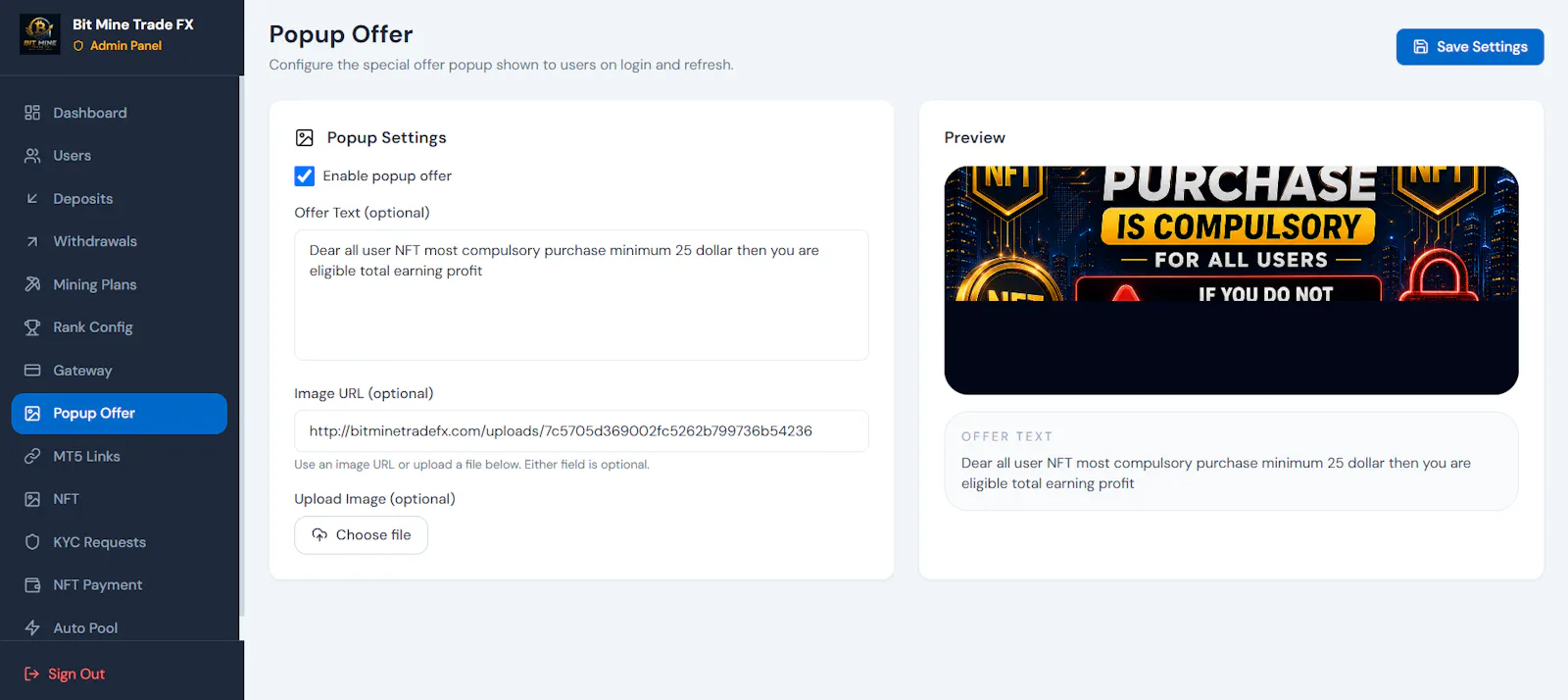Click the NFT Payment wallet icon

point(32,585)
